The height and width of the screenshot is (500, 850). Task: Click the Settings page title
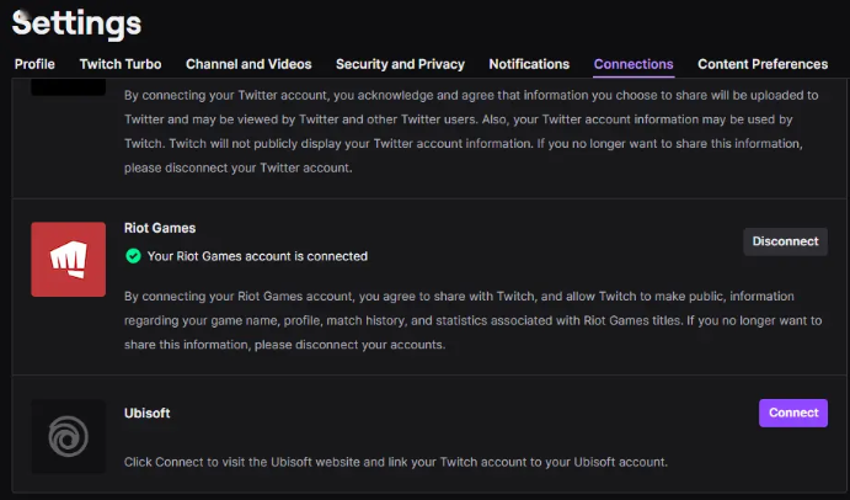(77, 22)
